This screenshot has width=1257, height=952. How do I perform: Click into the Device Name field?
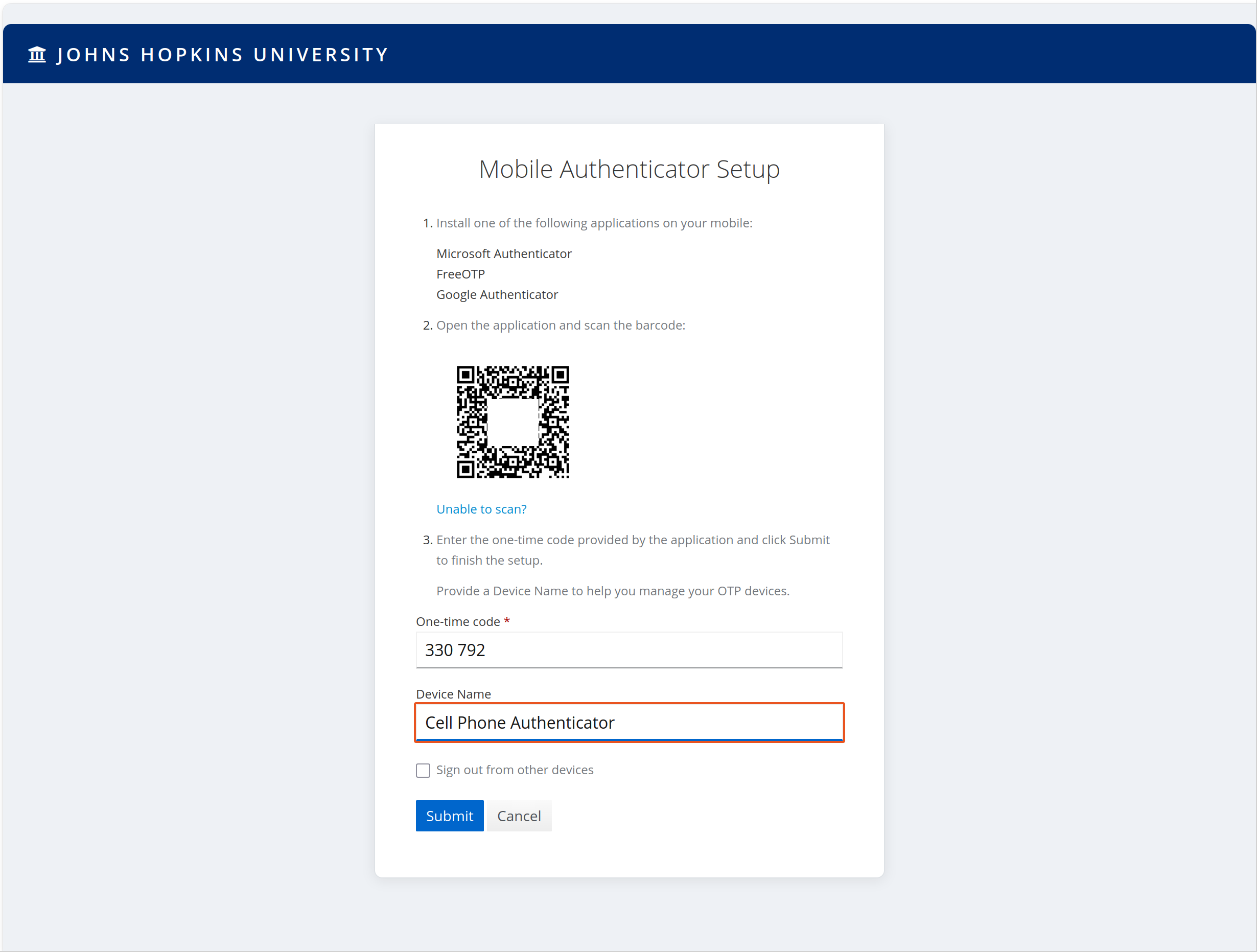pos(629,723)
